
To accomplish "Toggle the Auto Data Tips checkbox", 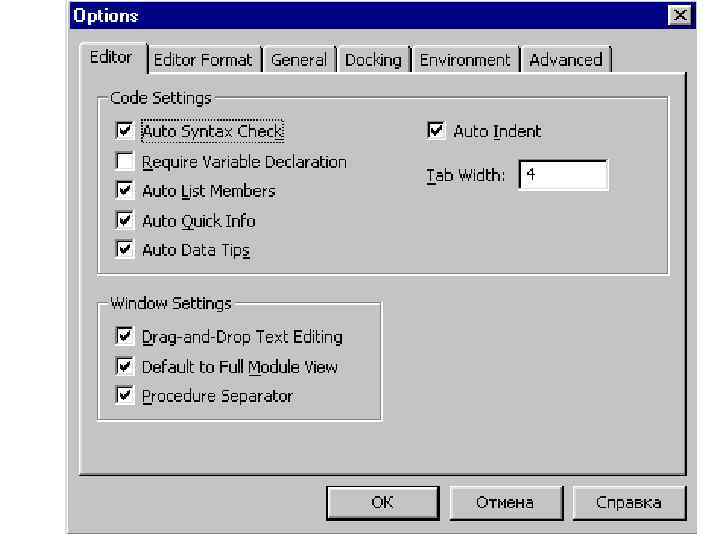I will click(x=125, y=250).
